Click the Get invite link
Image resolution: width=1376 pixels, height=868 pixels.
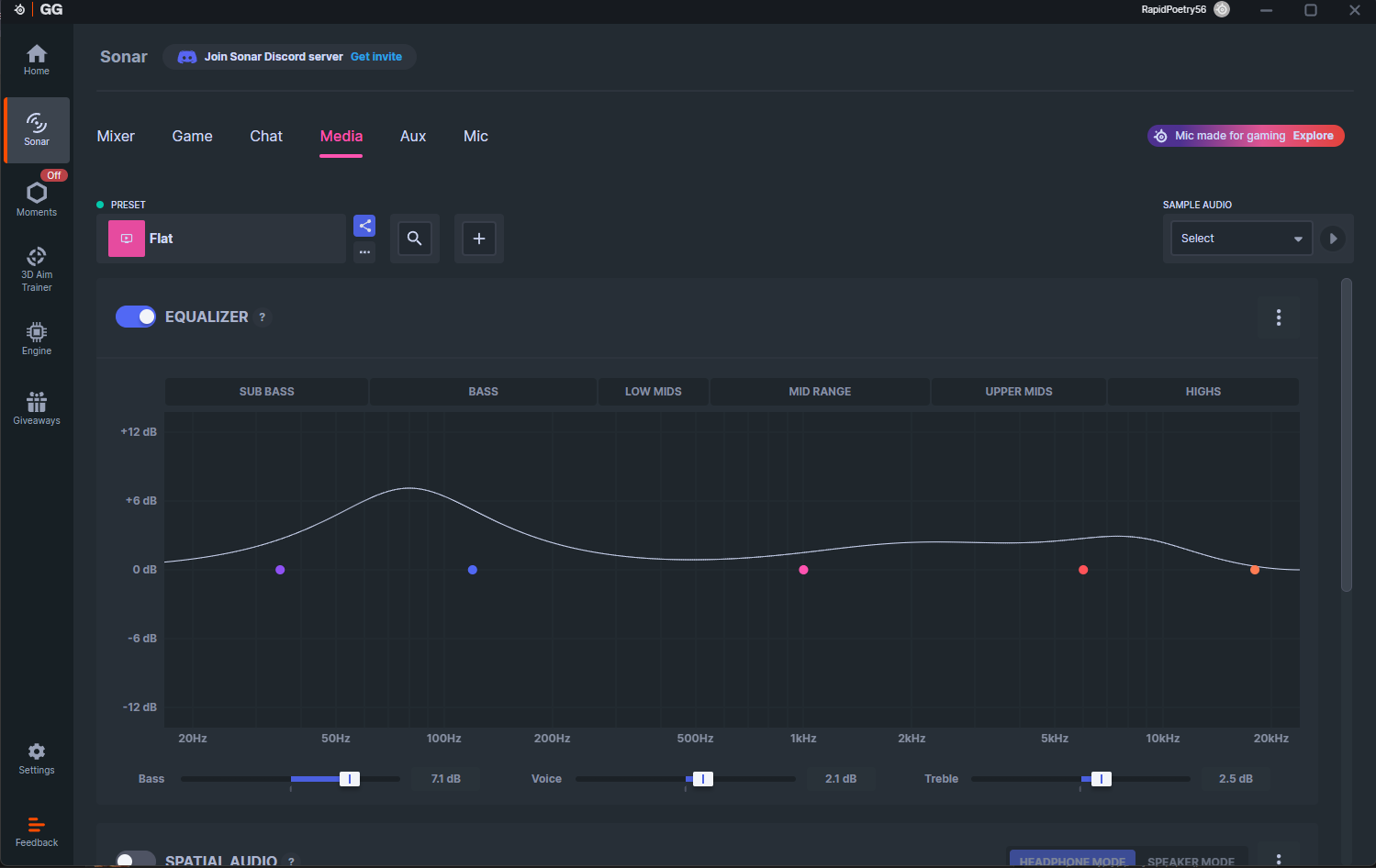[x=376, y=57]
